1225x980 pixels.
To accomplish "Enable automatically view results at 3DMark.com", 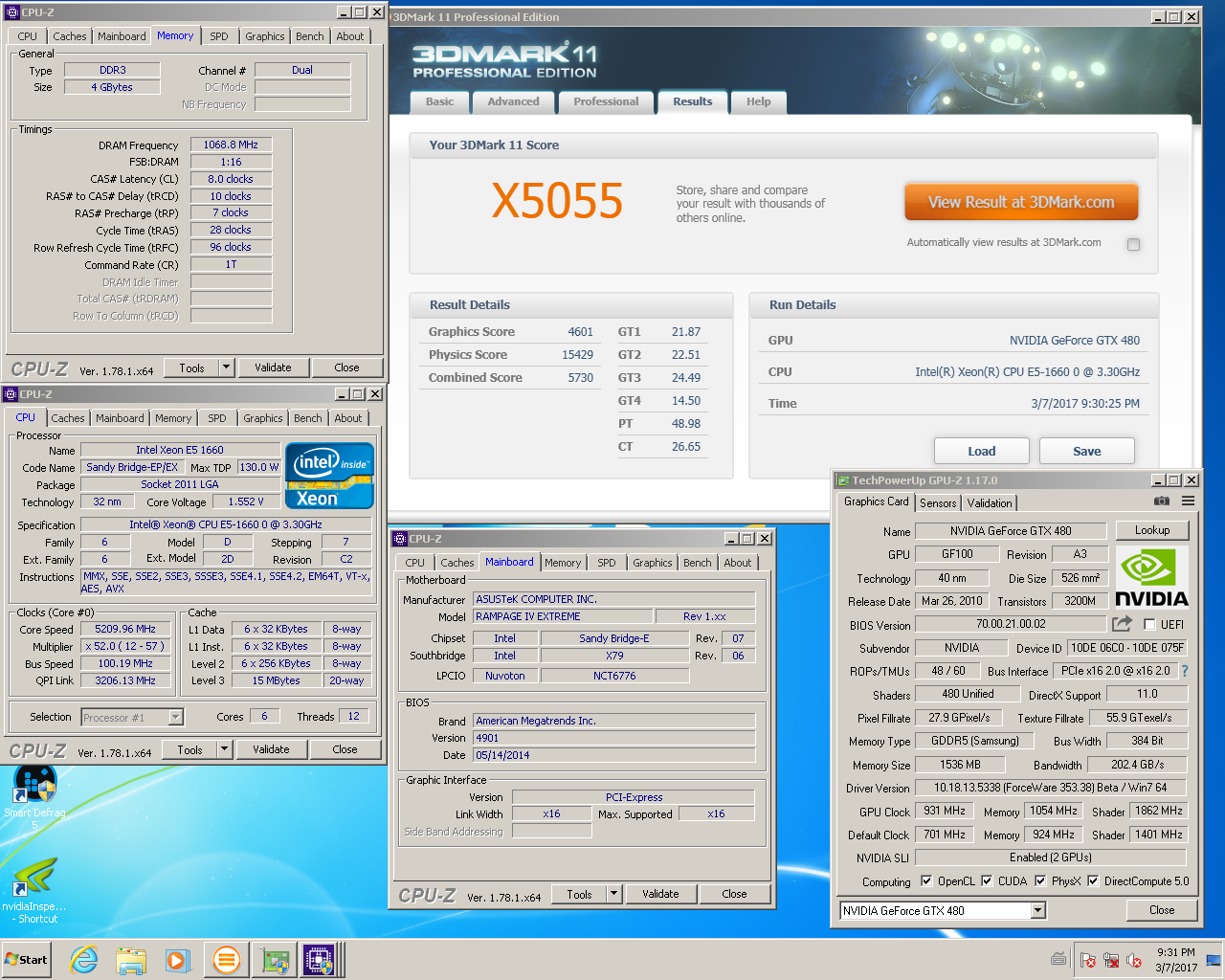I will coord(1133,244).
